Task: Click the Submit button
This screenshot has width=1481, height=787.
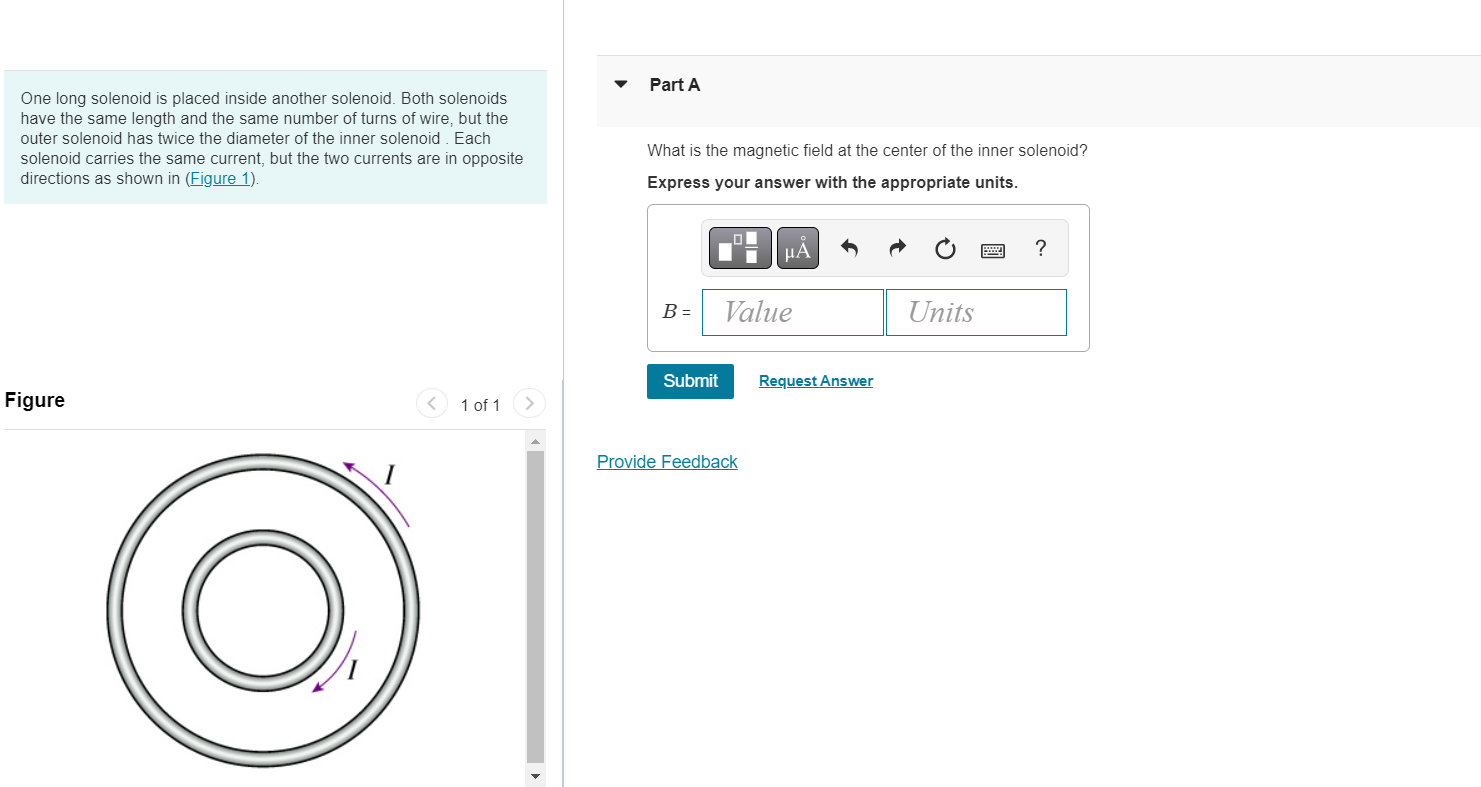Action: 690,381
